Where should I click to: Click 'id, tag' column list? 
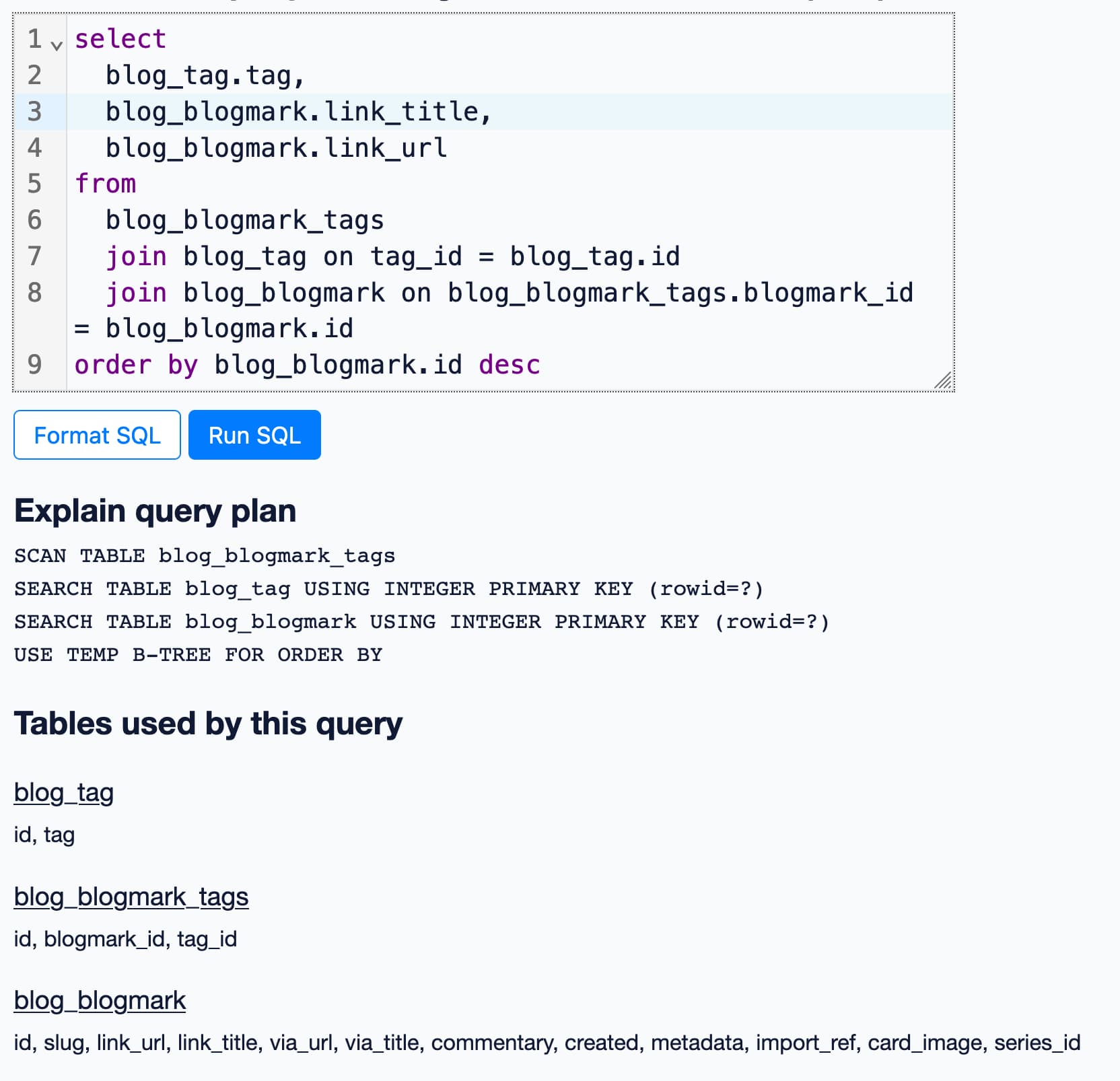click(44, 835)
